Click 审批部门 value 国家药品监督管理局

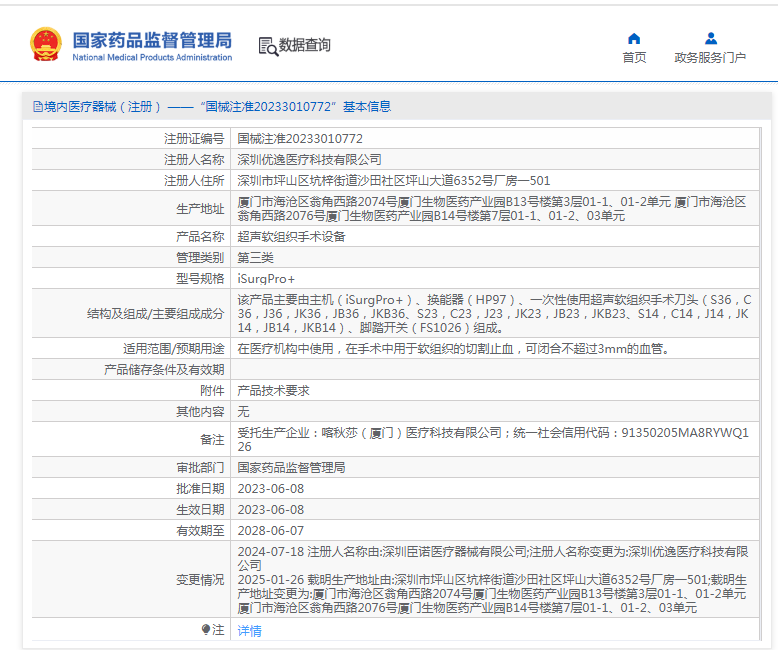291,468
